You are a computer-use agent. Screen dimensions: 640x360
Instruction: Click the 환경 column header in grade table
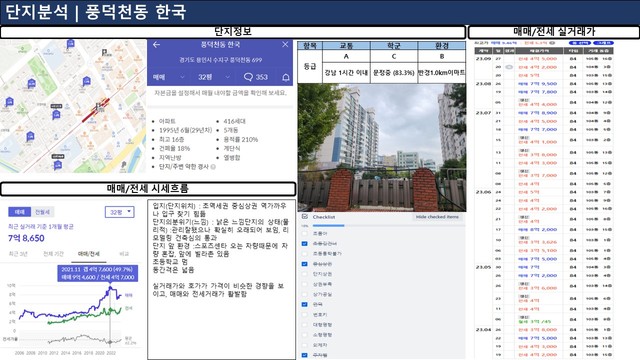coord(442,46)
